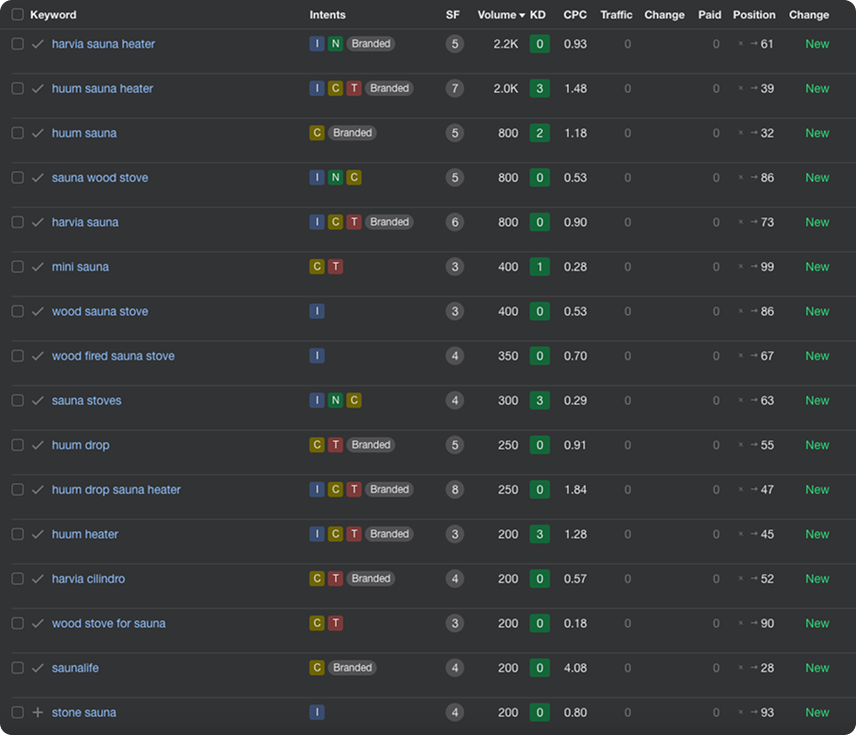Click the Branded tag on saunalife row

click(352, 668)
